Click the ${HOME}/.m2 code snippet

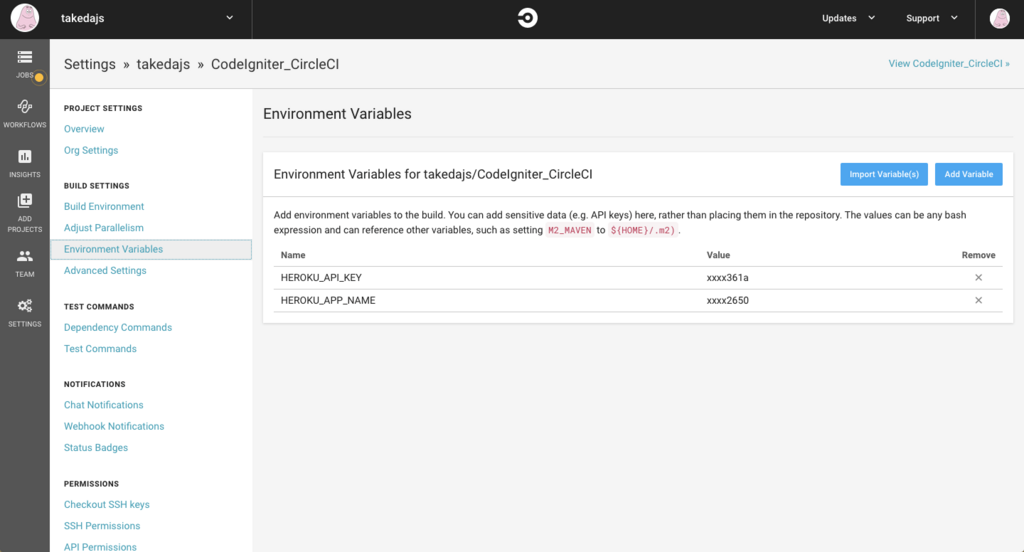[x=643, y=230]
